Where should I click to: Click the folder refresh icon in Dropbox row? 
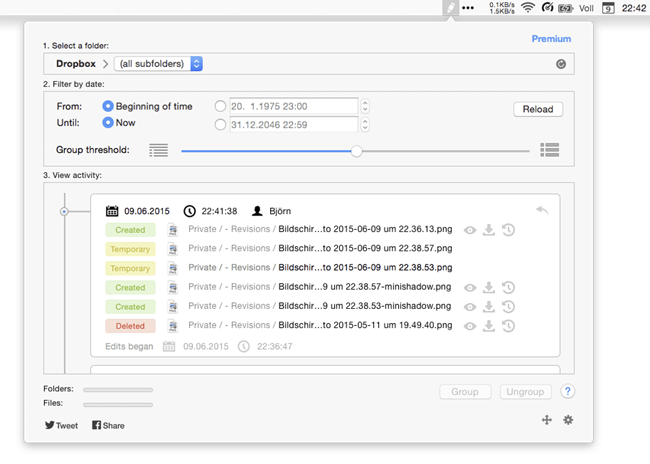562,65
